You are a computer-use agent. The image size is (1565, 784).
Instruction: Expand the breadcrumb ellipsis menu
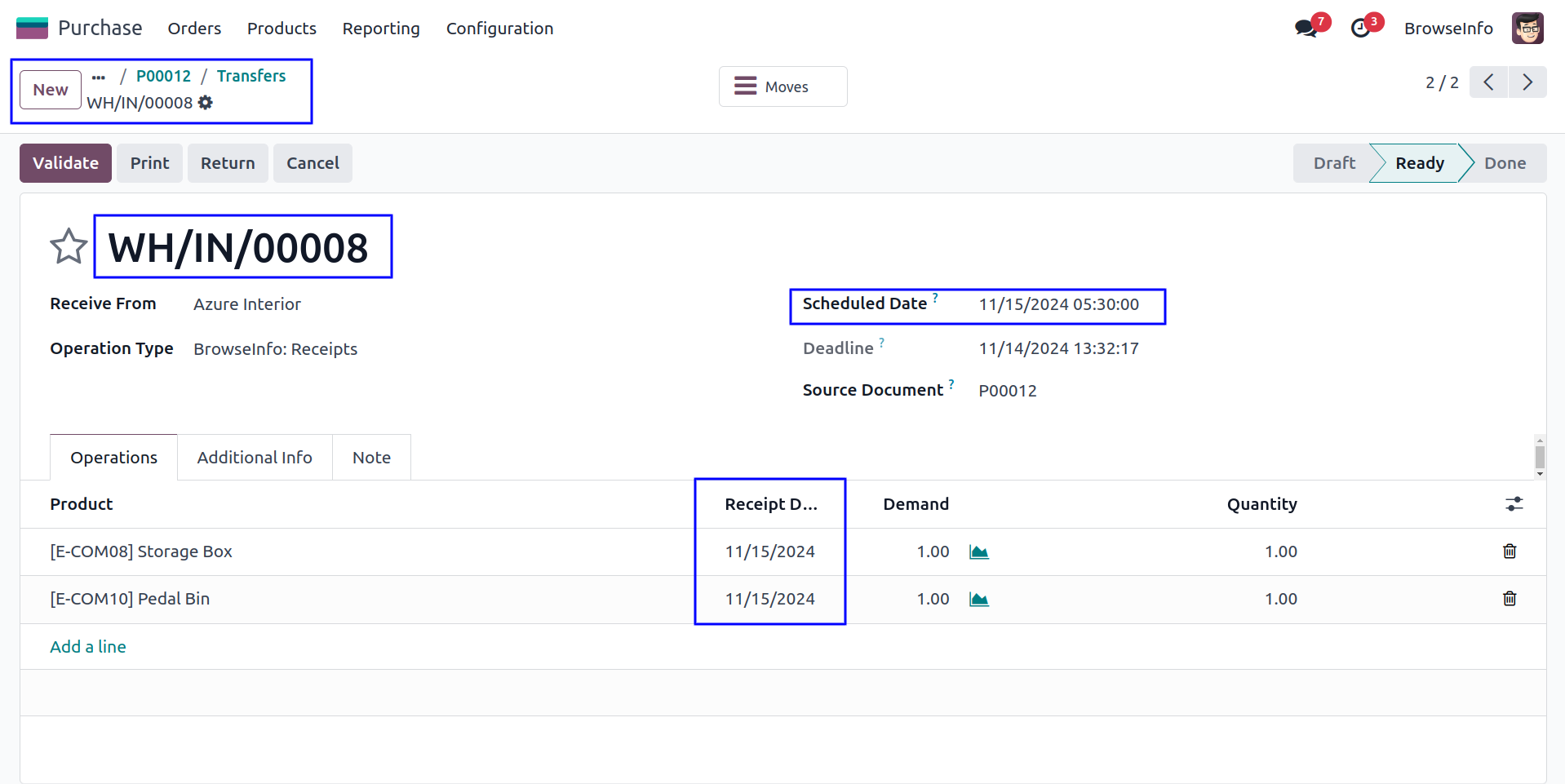coord(99,78)
